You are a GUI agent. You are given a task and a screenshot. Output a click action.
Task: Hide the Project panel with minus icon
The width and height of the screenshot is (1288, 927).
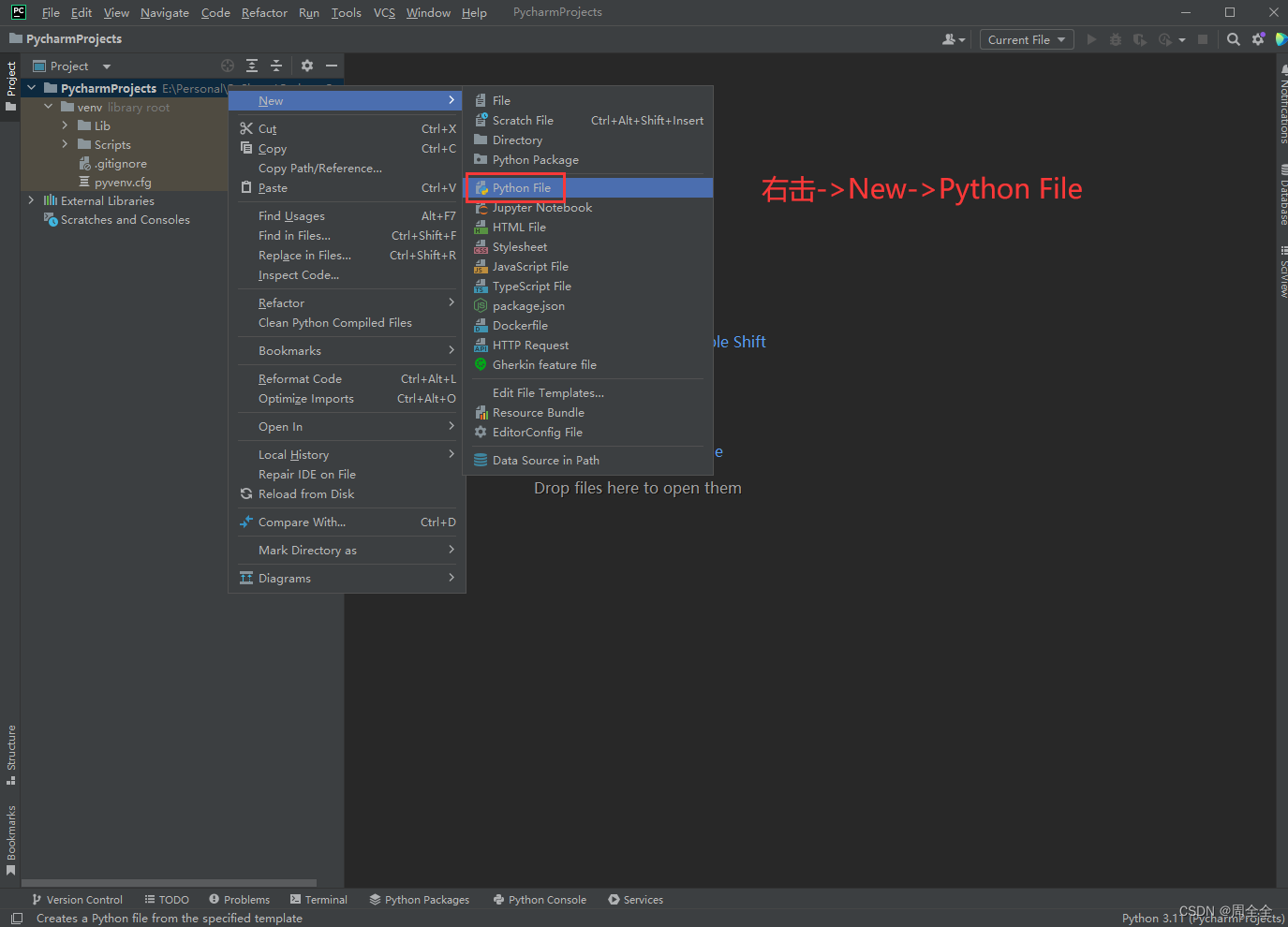click(x=332, y=66)
